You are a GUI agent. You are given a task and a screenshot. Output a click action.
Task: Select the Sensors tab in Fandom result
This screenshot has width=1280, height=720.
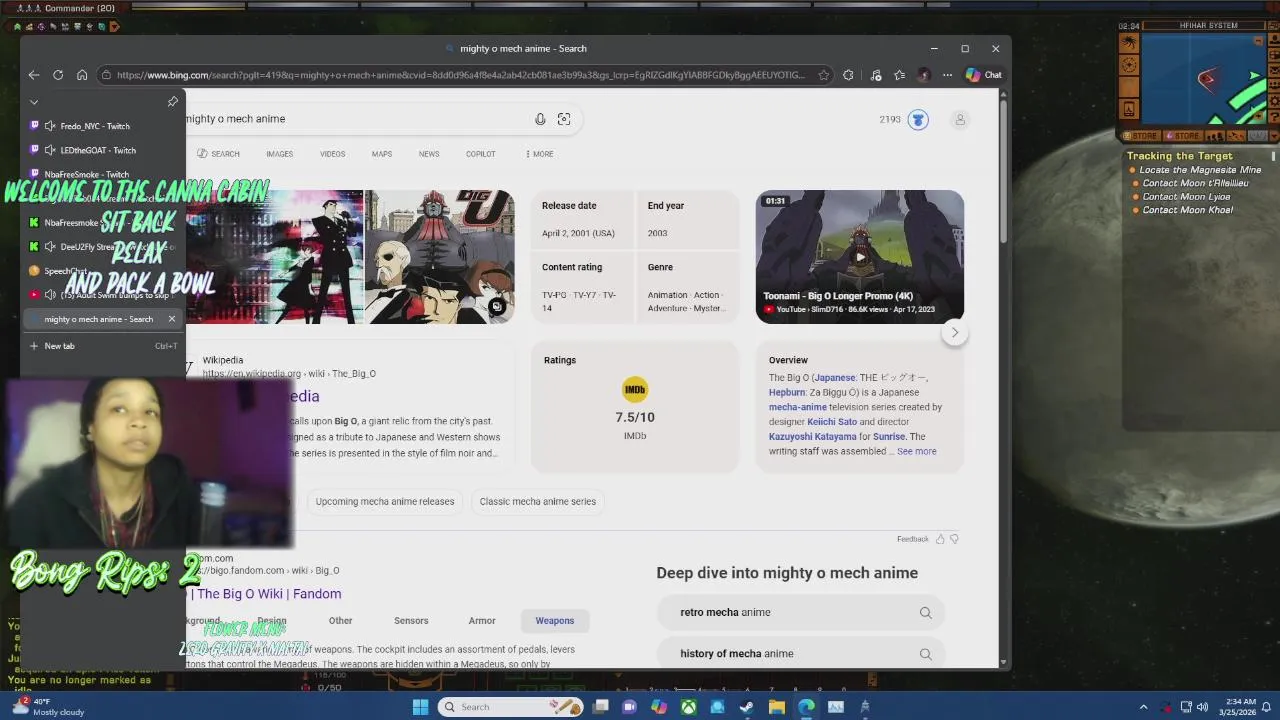coord(411,621)
